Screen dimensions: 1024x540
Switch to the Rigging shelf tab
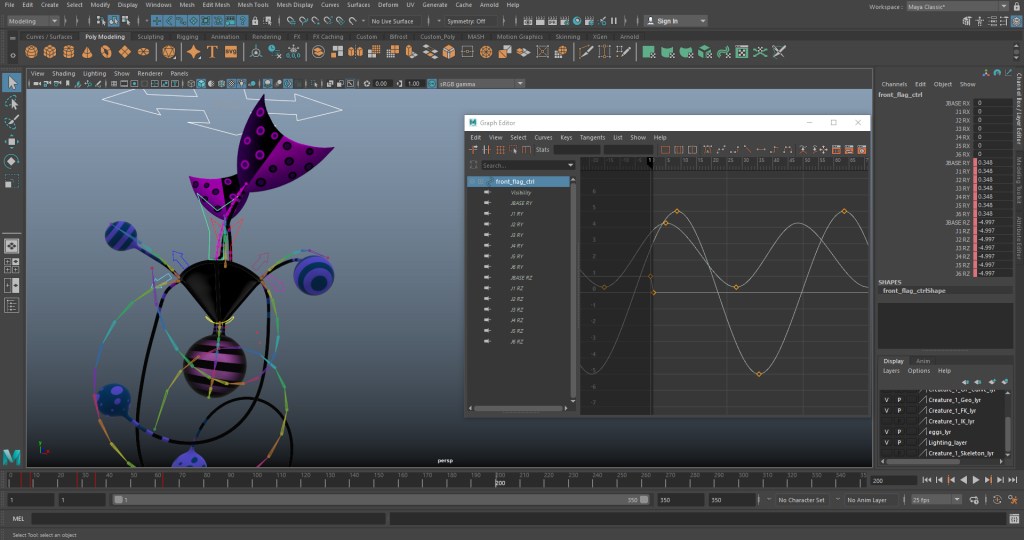[188, 37]
